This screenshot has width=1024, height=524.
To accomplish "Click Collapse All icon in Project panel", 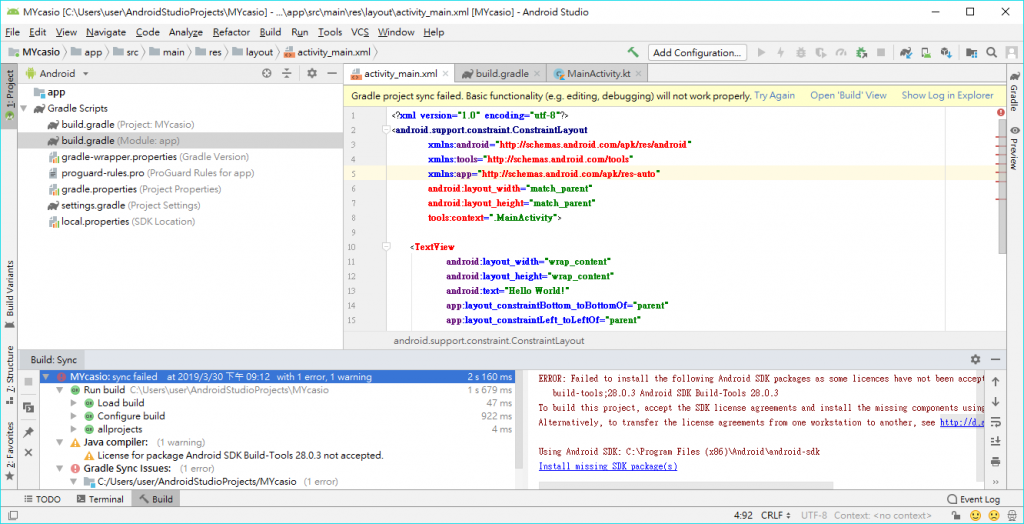I will coord(286,74).
